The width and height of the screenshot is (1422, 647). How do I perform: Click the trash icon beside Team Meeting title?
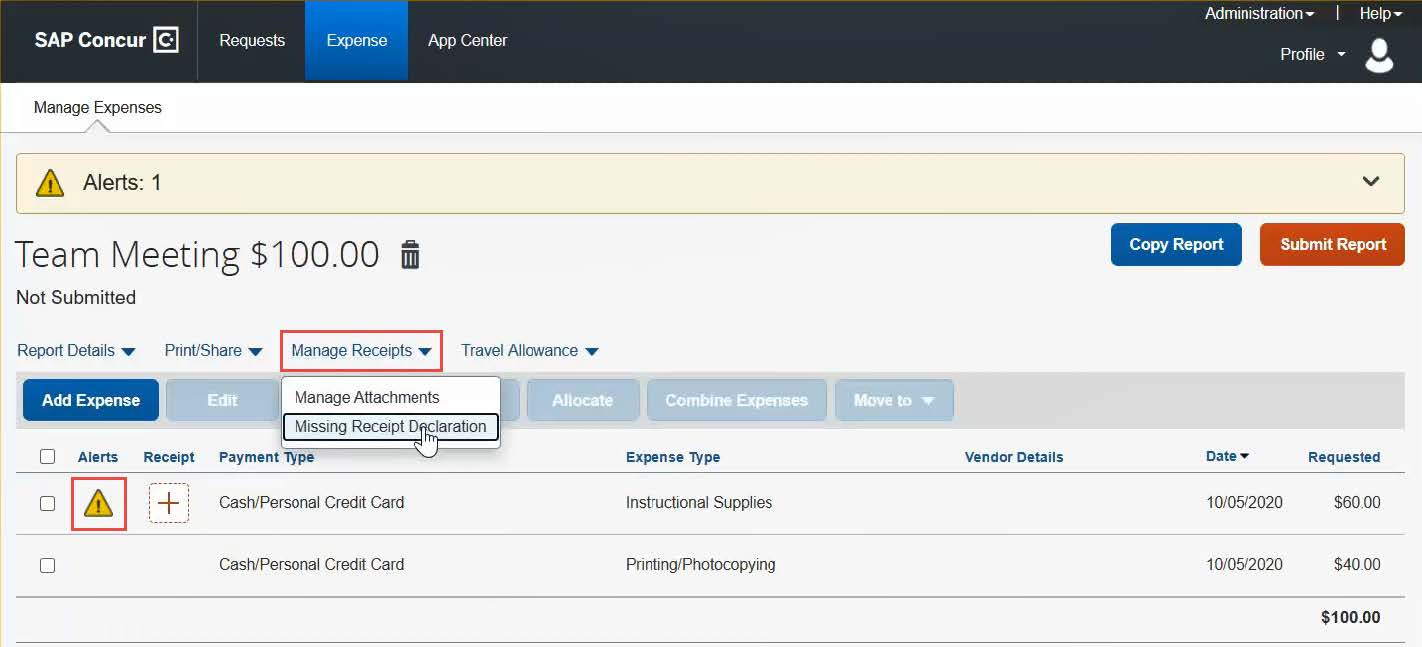coord(410,255)
